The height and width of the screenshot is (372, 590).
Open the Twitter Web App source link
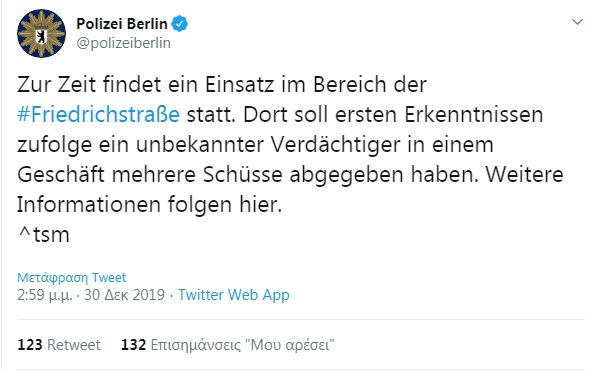pyautogui.click(x=234, y=295)
